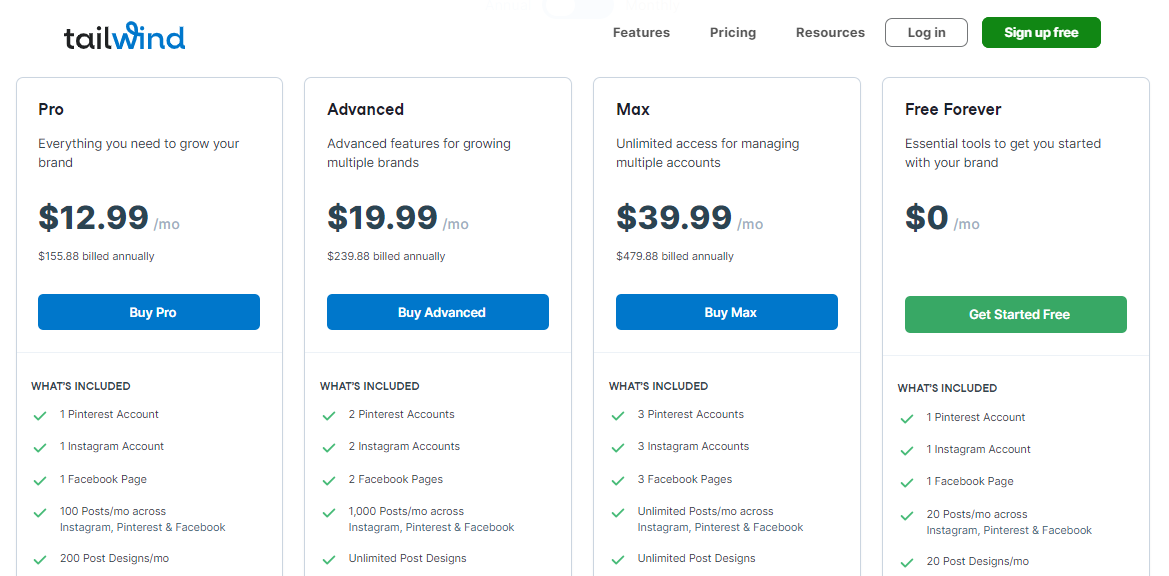Click checkmark icon beside Pro's 1 Pinterest Account
Image resolution: width=1169 pixels, height=576 pixels.
coord(40,416)
